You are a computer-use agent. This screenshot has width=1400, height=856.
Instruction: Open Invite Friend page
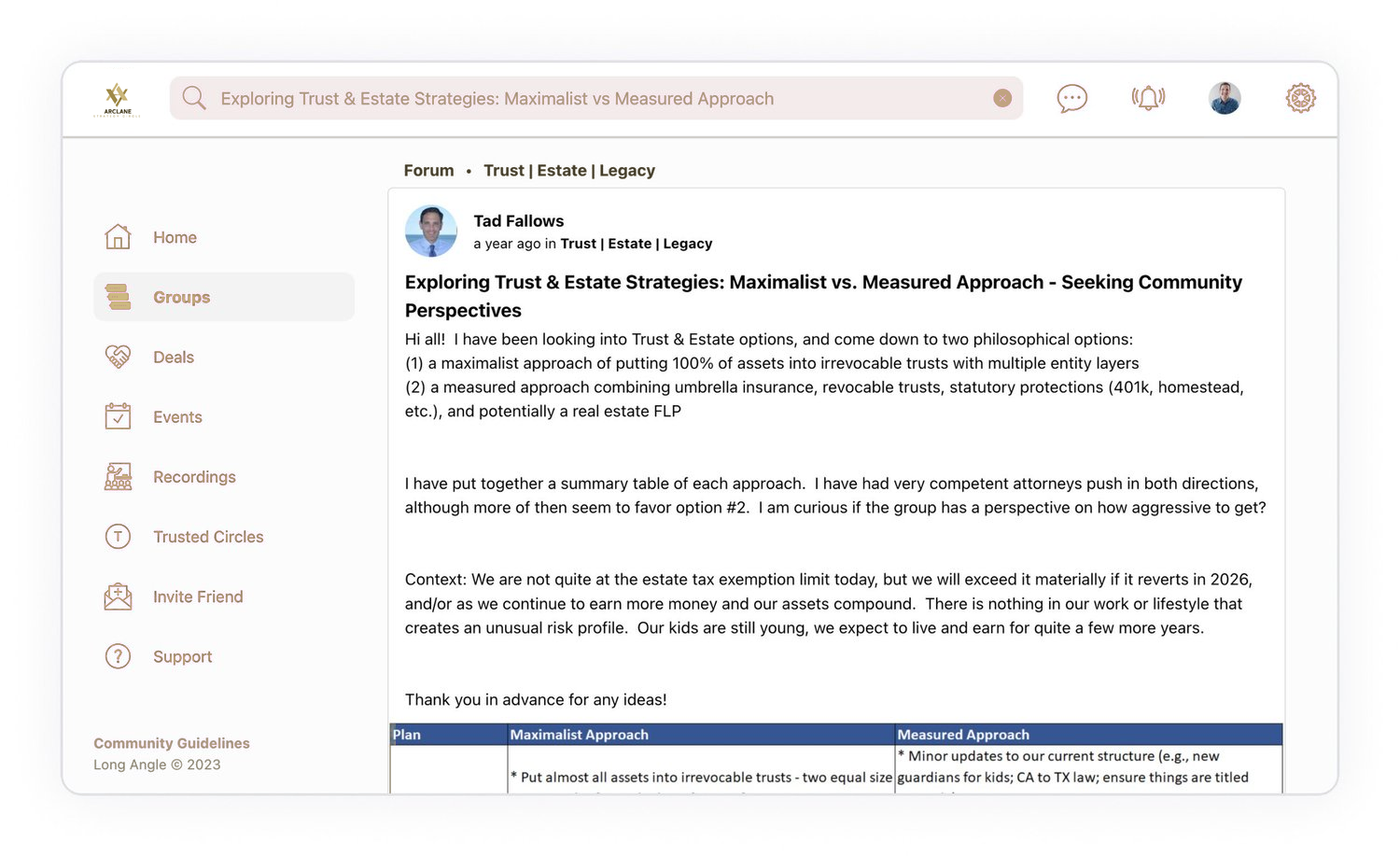point(198,596)
